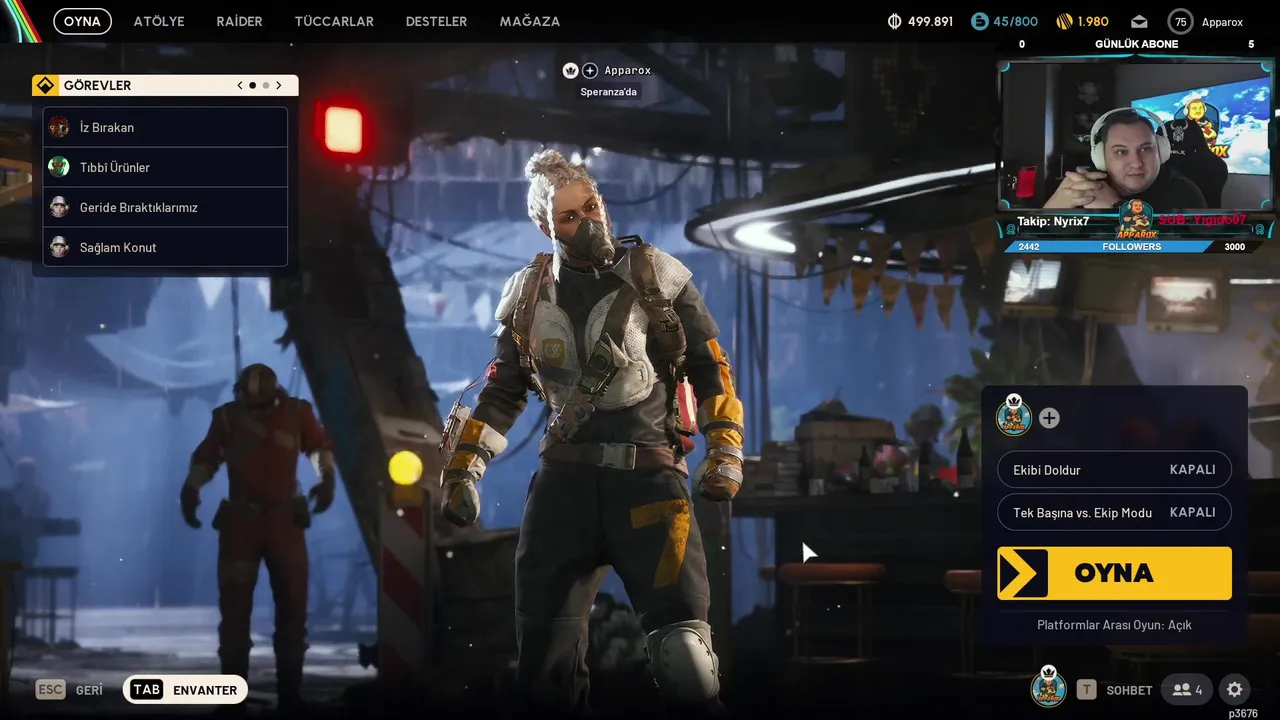
Task: Open the OYNA tab in top navigation
Action: (x=82, y=21)
